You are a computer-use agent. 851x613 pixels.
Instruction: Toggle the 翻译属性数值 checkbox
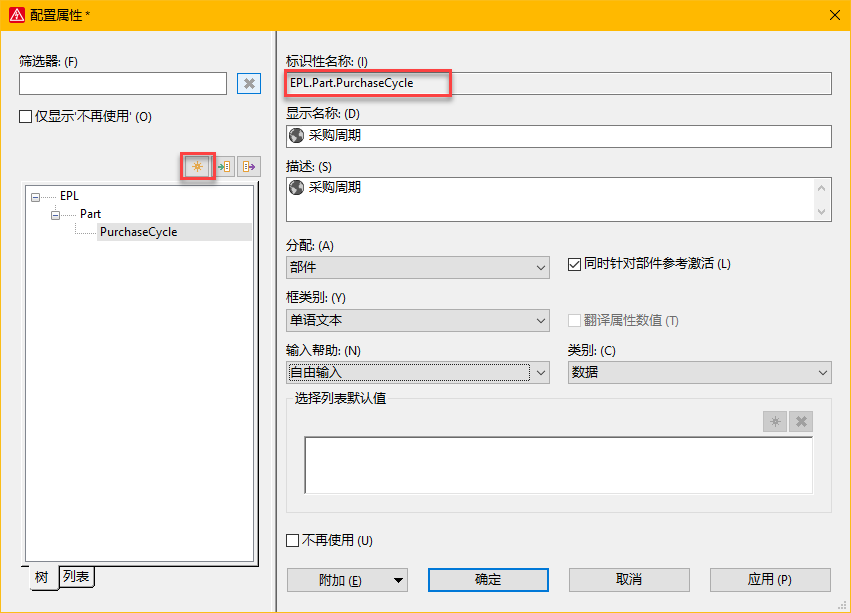574,320
